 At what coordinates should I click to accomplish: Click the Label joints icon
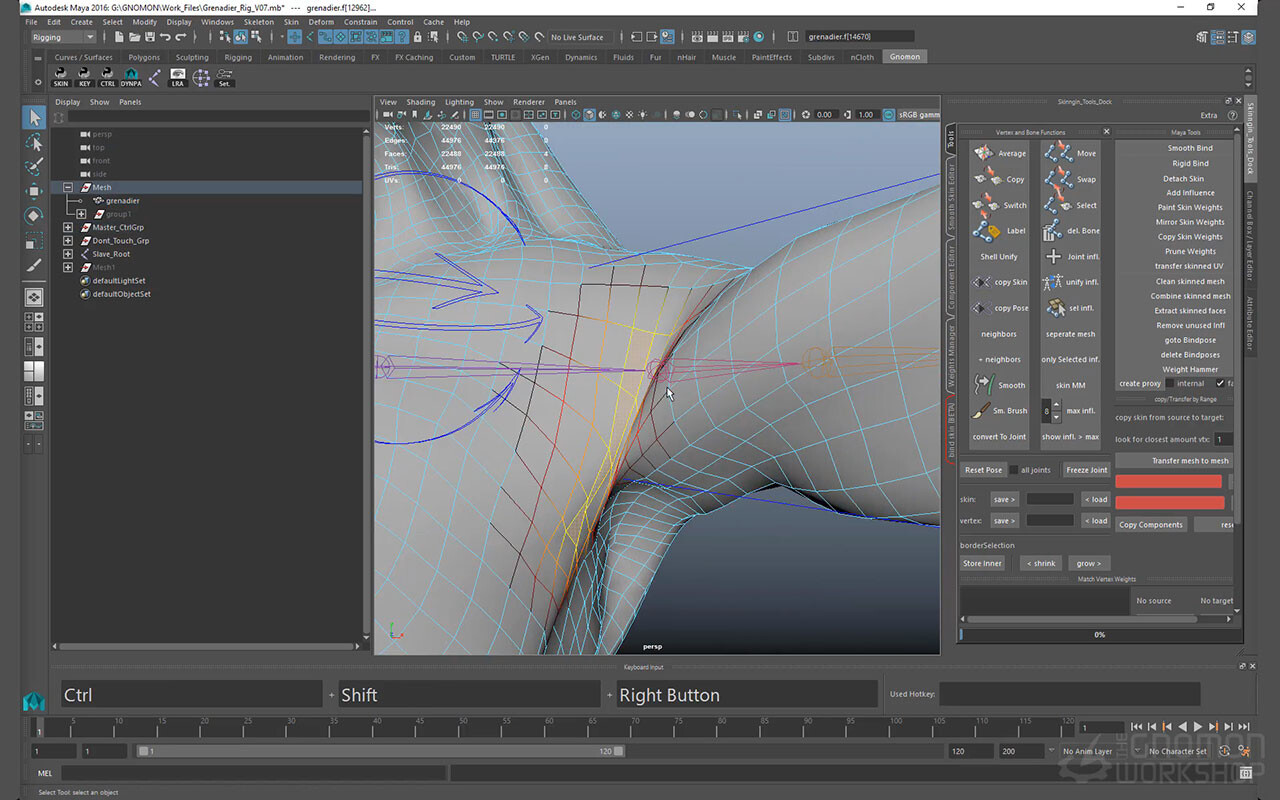pos(985,230)
